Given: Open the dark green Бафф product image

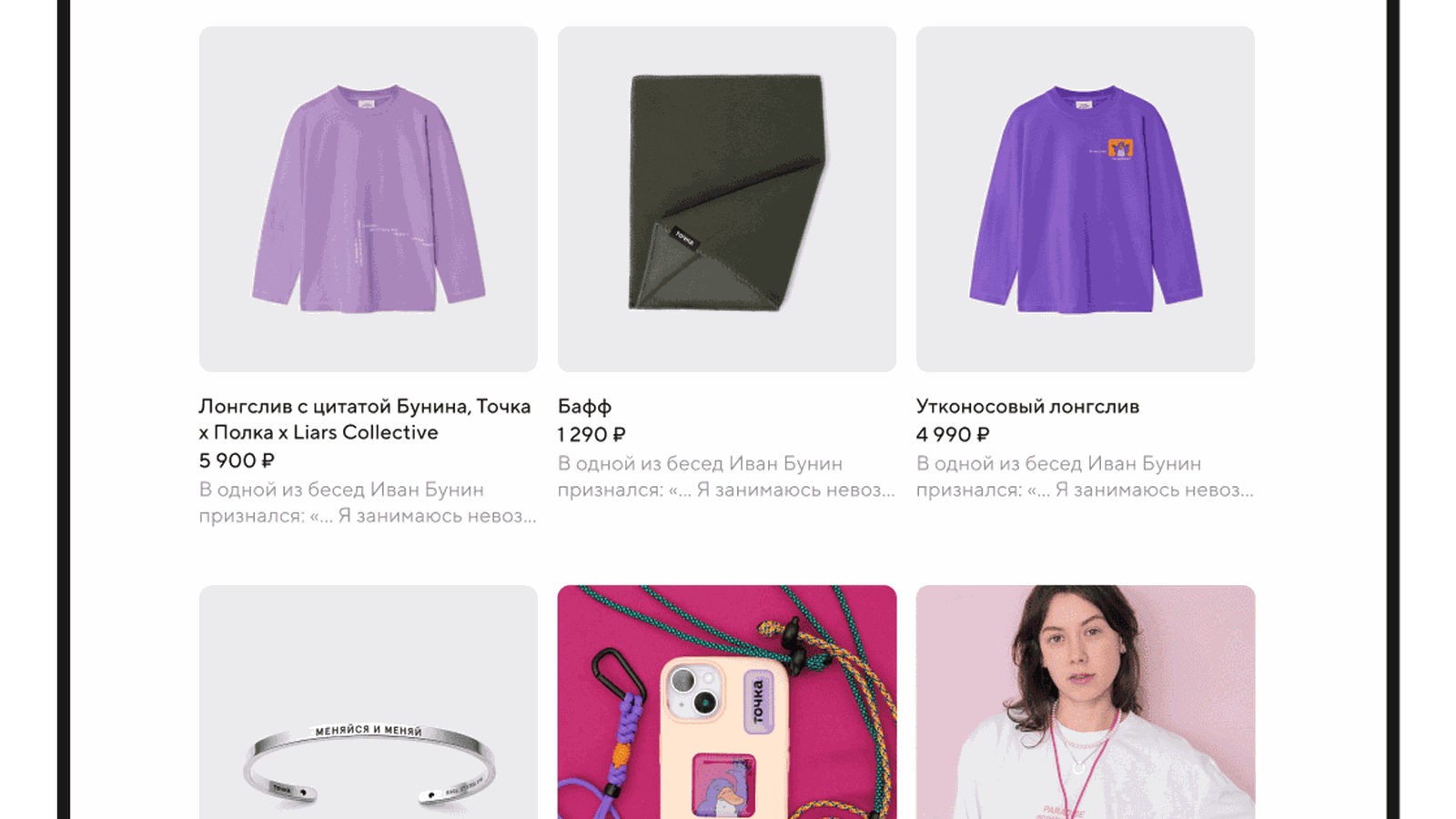Looking at the screenshot, I should (727, 199).
